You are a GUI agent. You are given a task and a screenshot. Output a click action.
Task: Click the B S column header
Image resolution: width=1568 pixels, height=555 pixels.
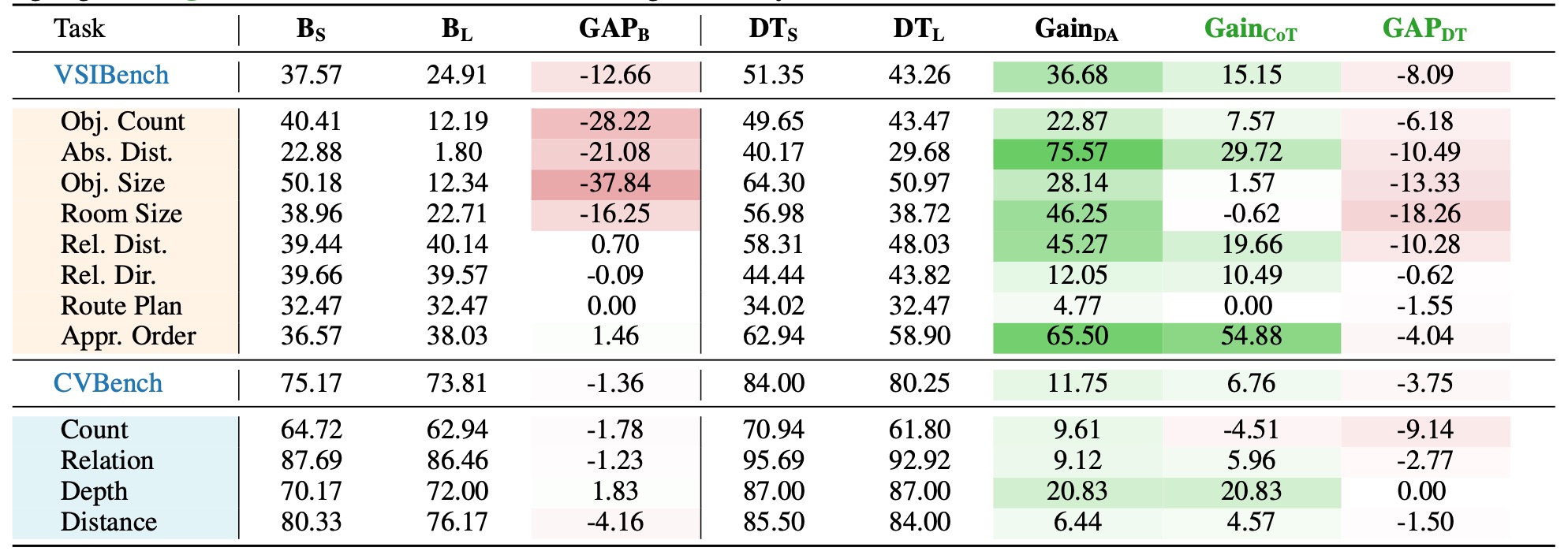[x=312, y=30]
